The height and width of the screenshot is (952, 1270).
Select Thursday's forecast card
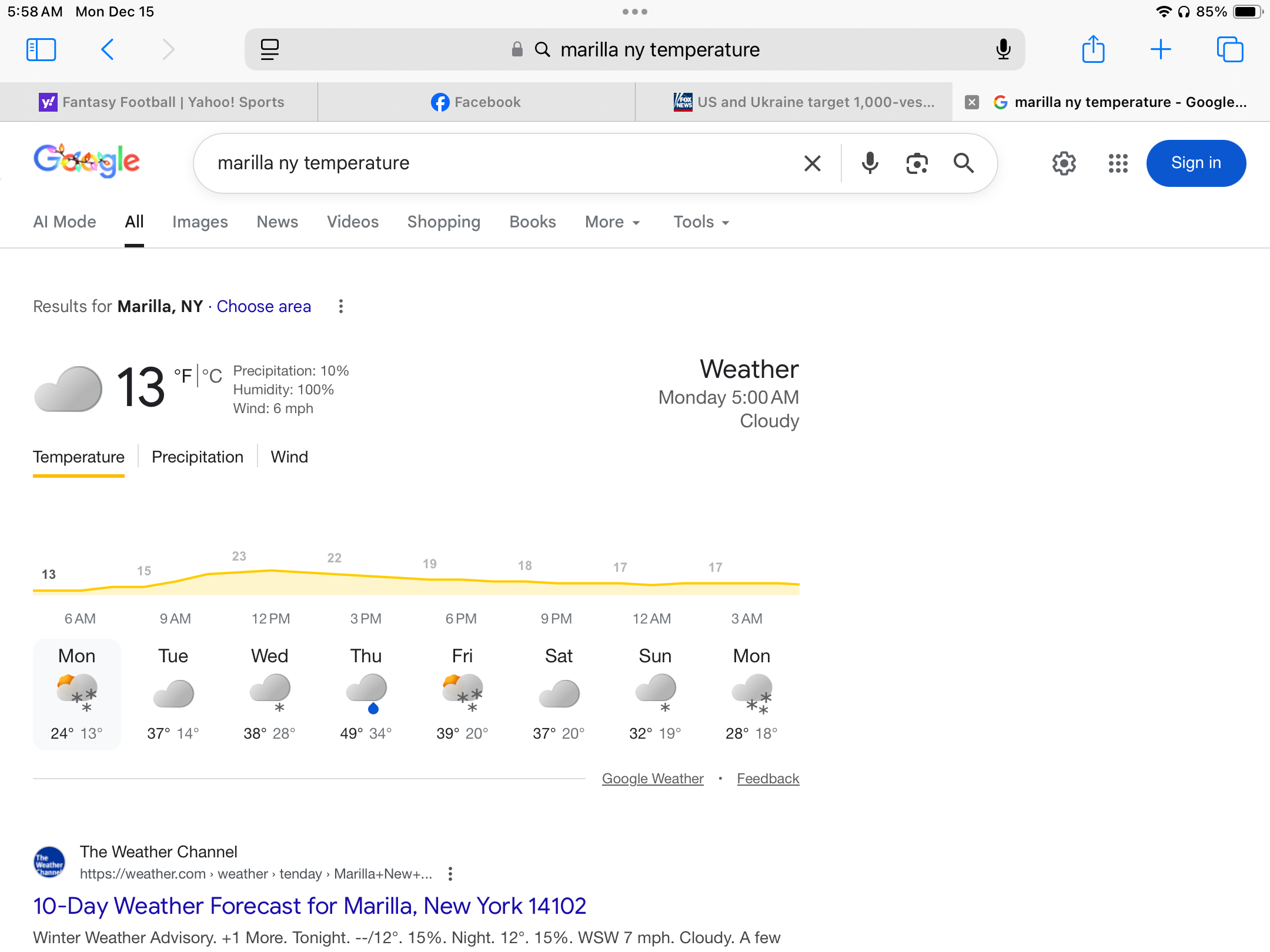(x=366, y=693)
